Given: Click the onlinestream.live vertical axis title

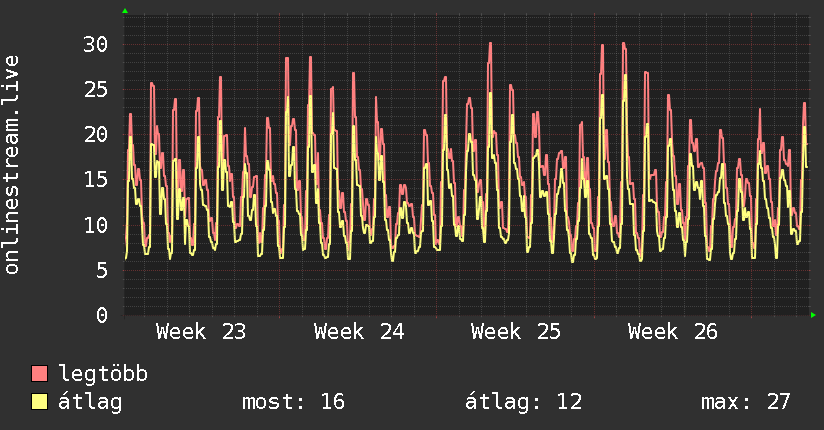Looking at the screenshot, I should [11, 165].
